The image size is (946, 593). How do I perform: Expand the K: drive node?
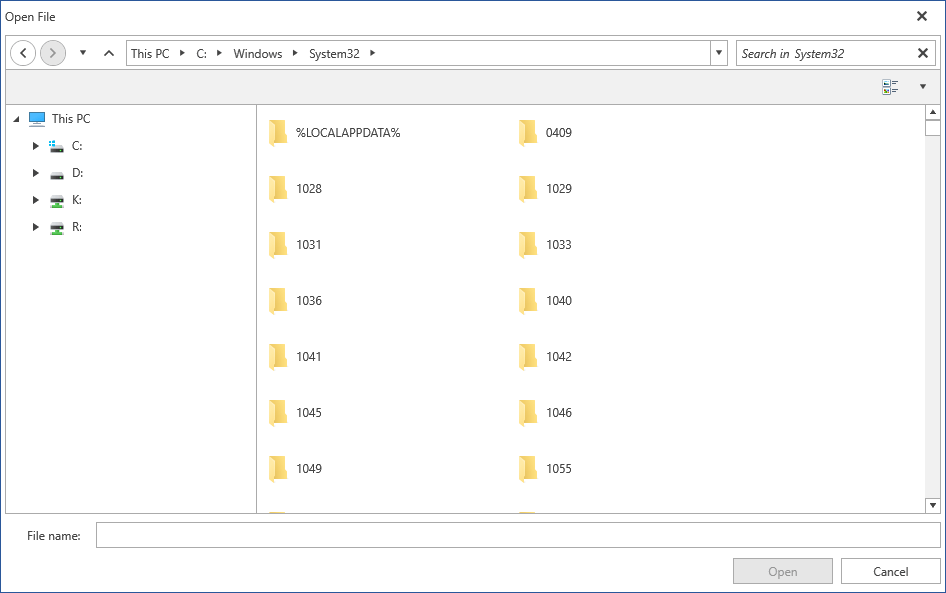pyautogui.click(x=36, y=199)
